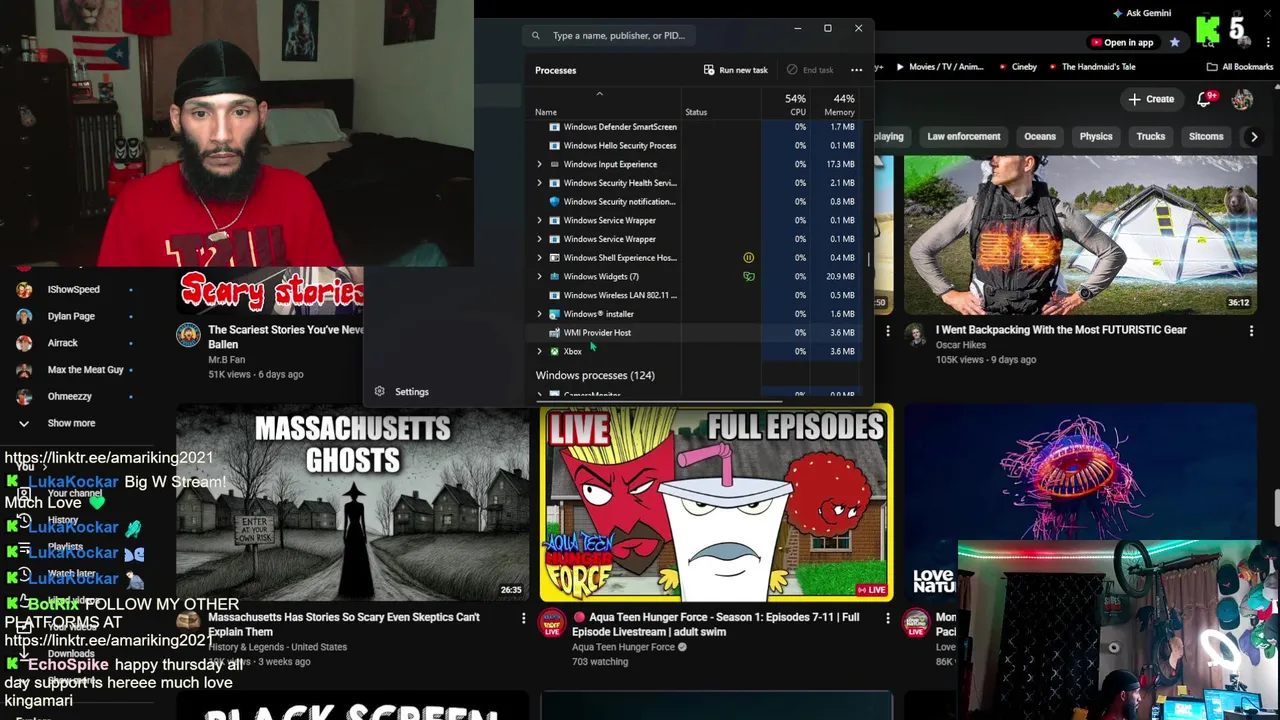Open Dylan Page subscription channel
This screenshot has height=720, width=1280.
(71, 316)
